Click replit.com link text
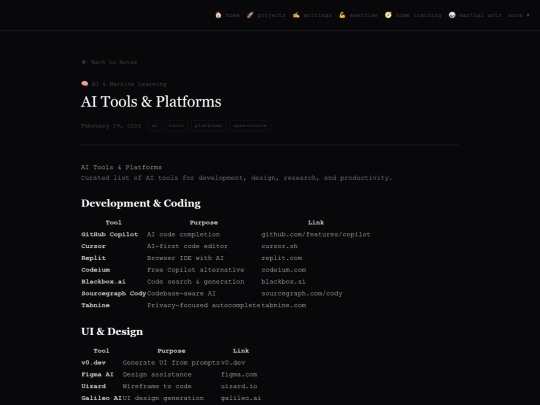 [281, 258]
